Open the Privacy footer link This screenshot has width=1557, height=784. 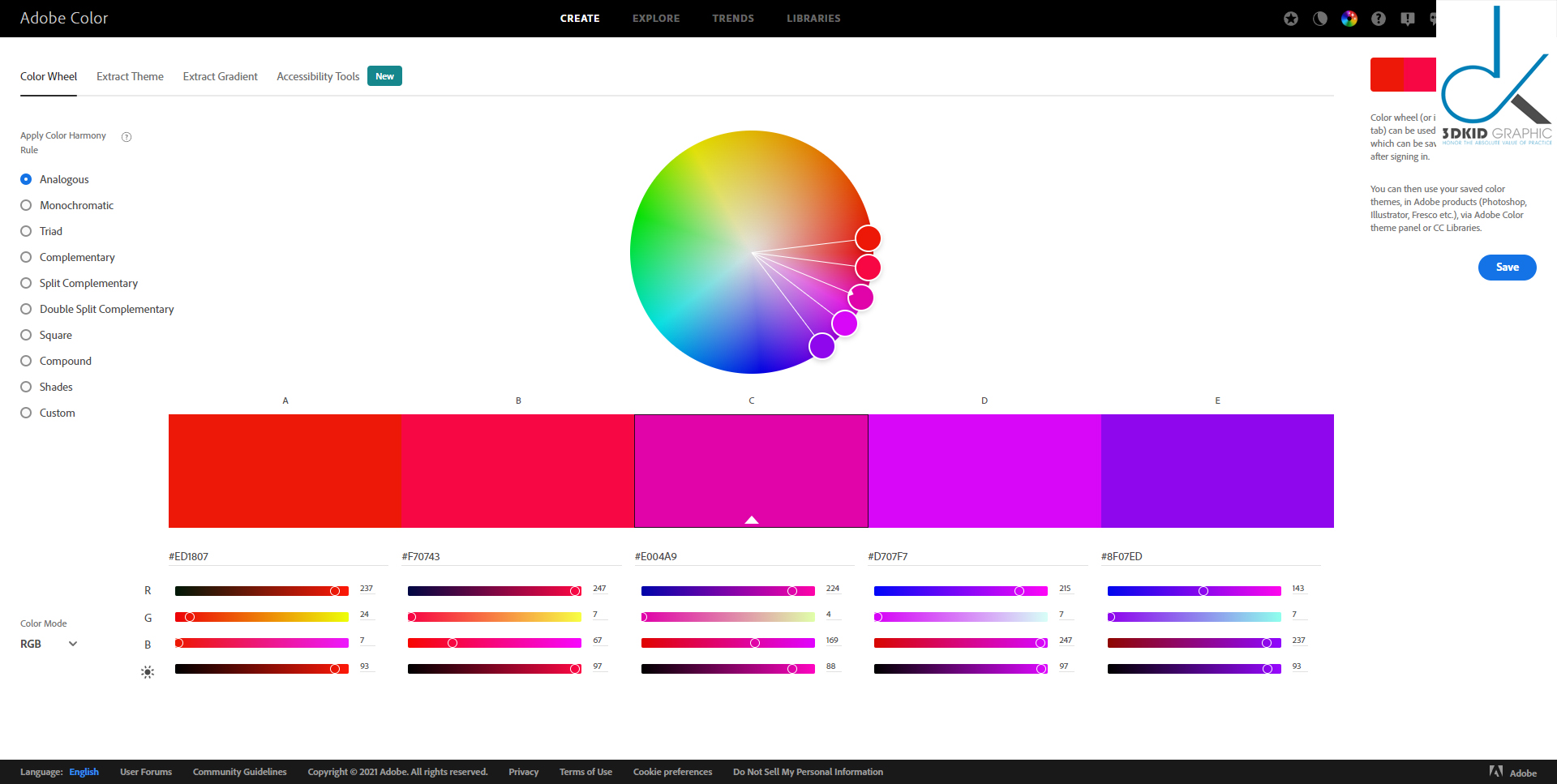524,772
